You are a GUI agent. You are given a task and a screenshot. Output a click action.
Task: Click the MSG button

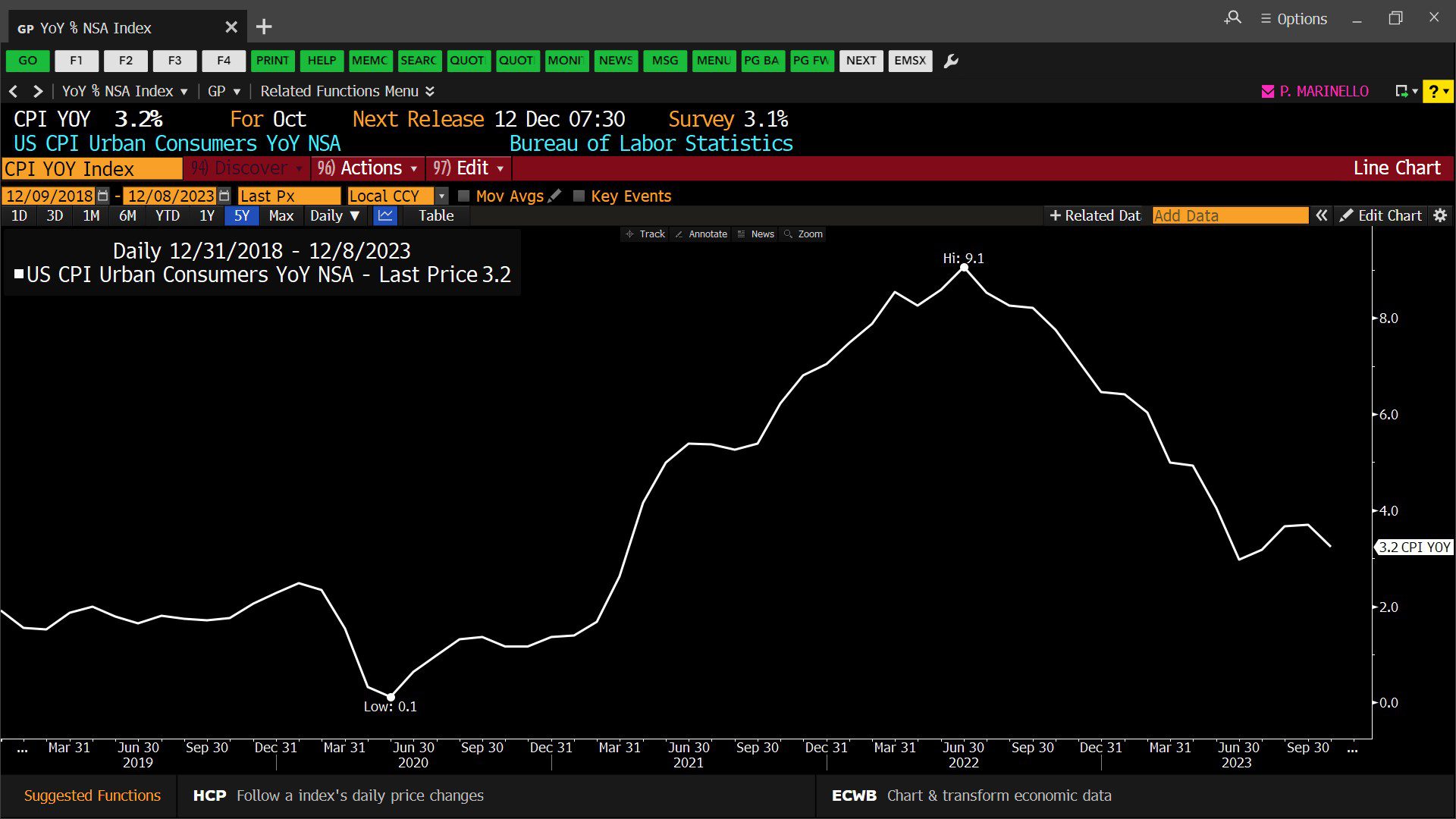[665, 61]
